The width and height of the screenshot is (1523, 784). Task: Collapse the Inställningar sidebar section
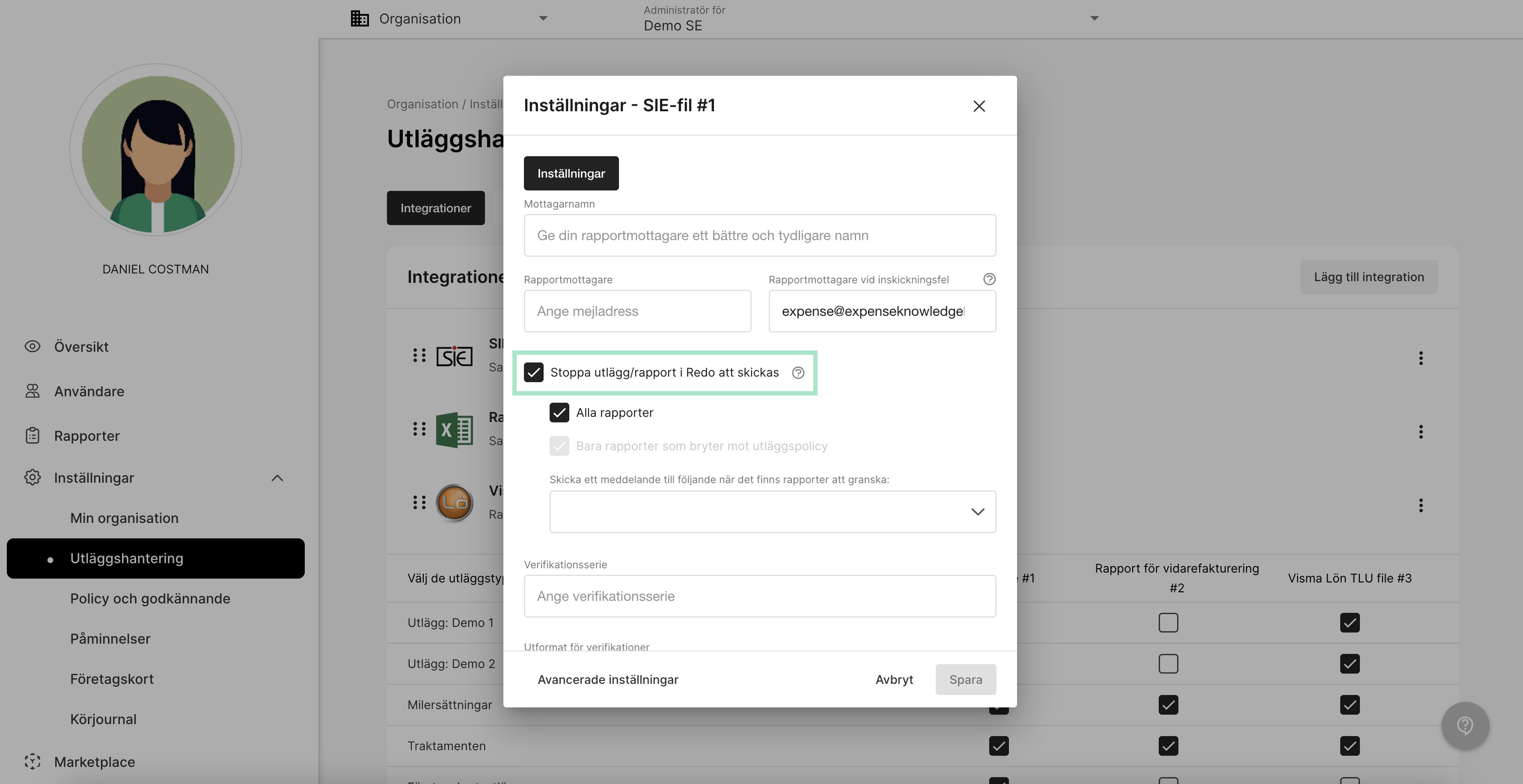pos(277,478)
